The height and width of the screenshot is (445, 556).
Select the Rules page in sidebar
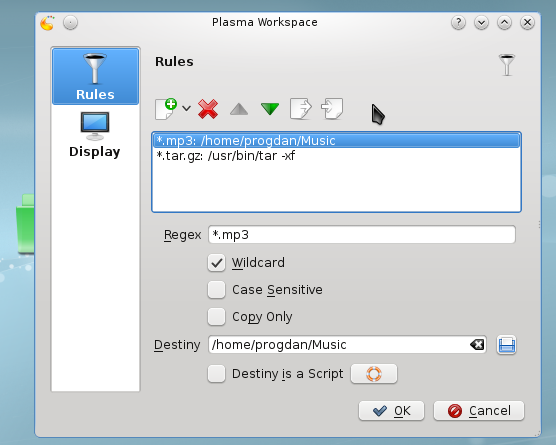pyautogui.click(x=95, y=76)
